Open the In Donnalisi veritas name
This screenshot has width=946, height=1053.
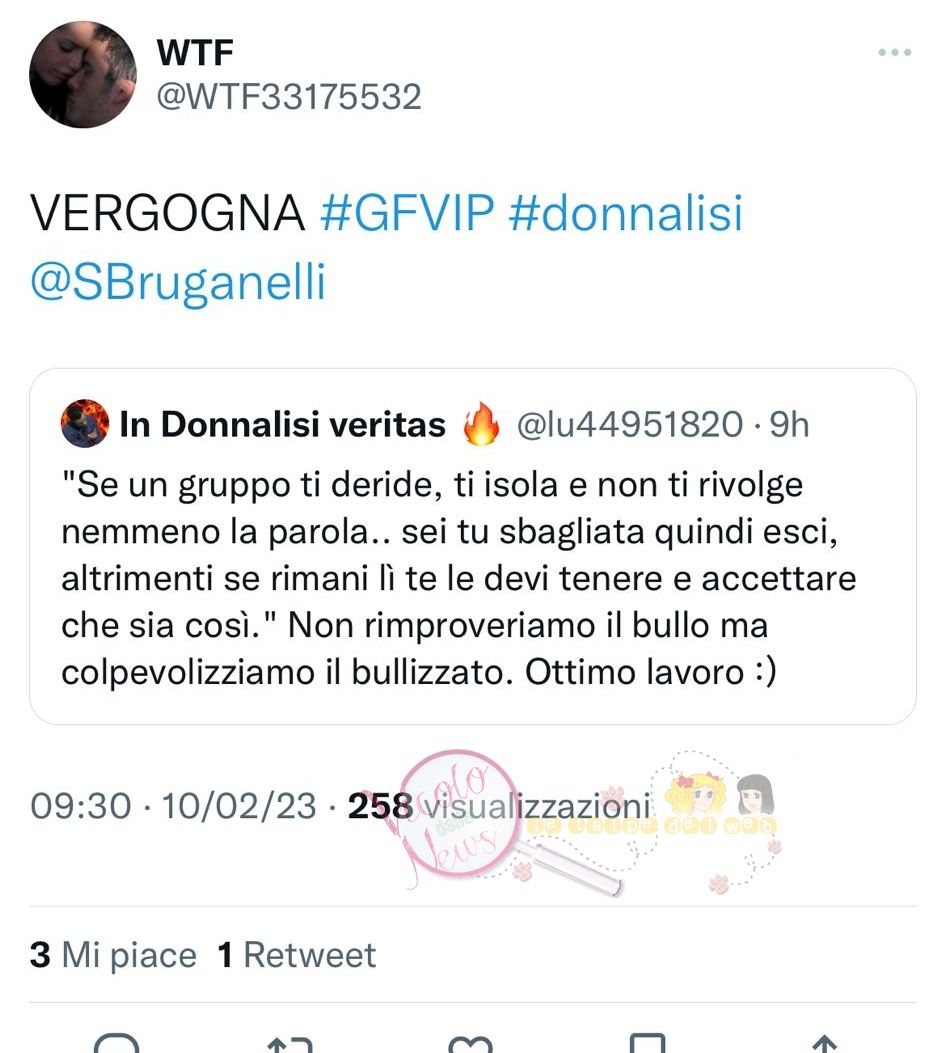point(283,424)
